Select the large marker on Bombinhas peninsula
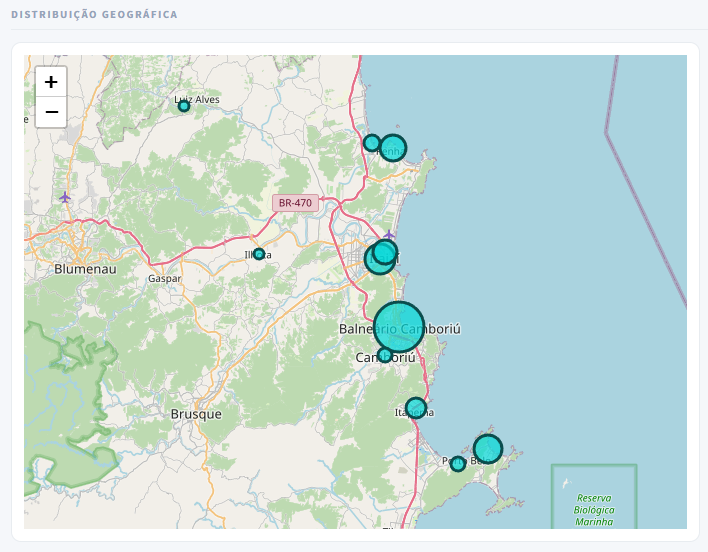708x552 pixels. pos(487,448)
